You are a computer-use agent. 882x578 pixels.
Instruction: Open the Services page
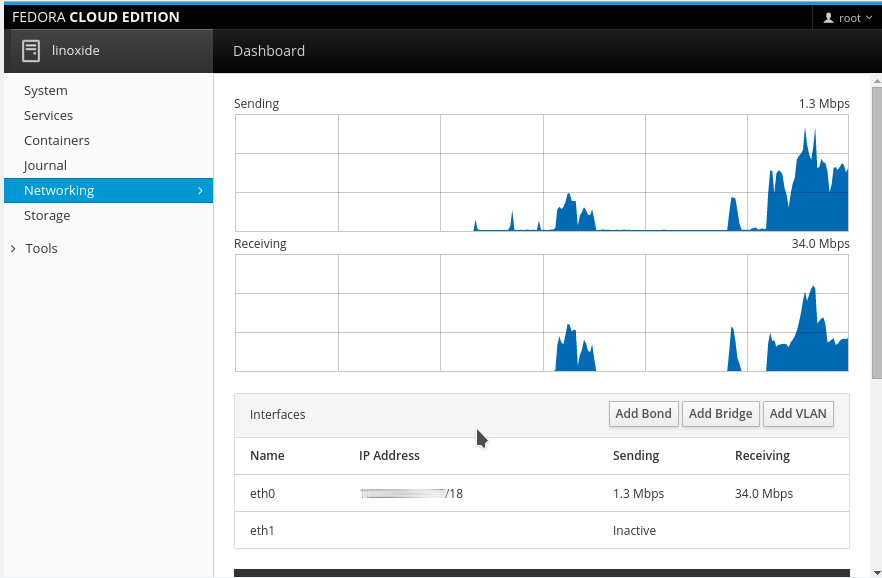click(48, 115)
